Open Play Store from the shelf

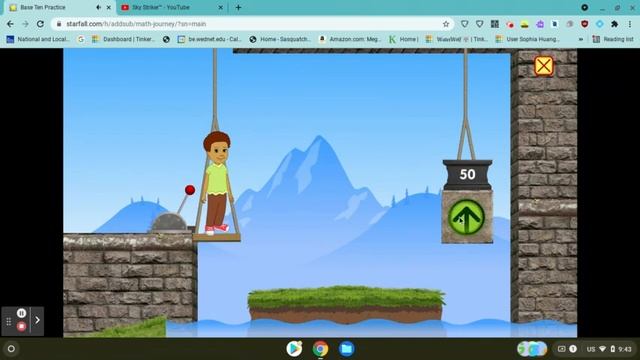coord(294,349)
